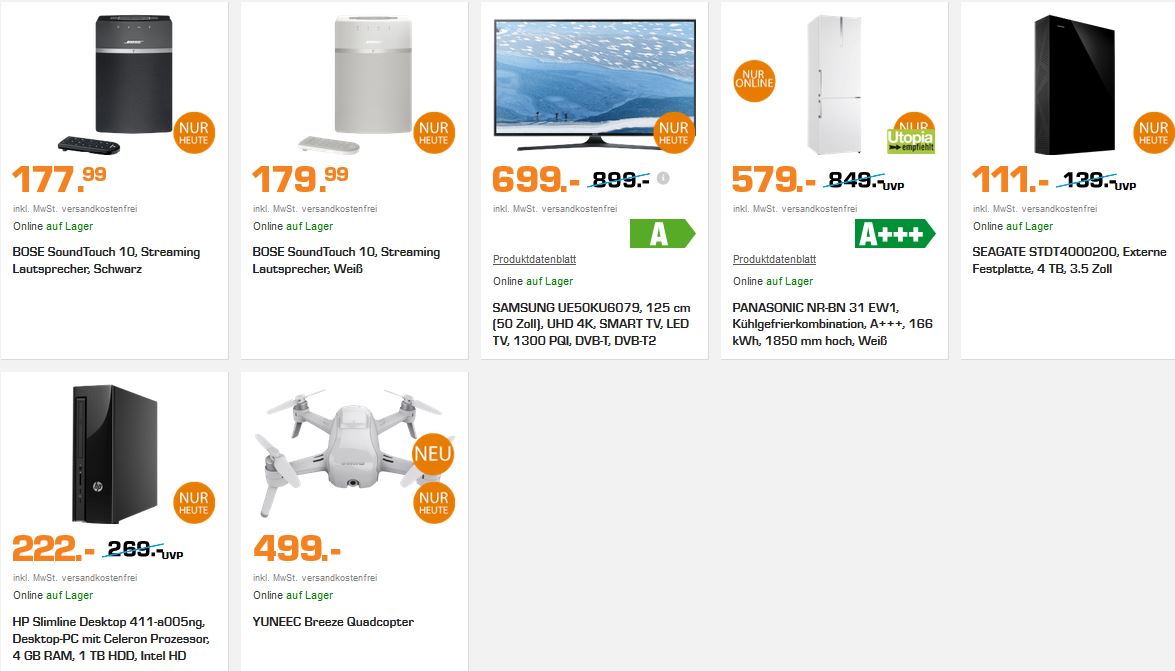Click the A+++ energy efficiency label
Viewport: 1175px width, 671px height.
click(x=895, y=234)
